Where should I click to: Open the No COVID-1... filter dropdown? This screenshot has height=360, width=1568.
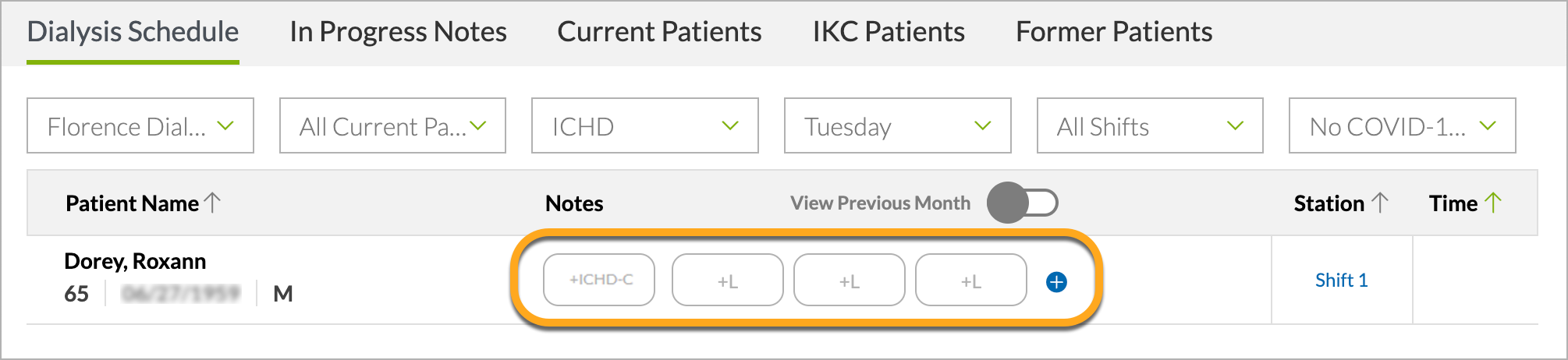click(1403, 125)
